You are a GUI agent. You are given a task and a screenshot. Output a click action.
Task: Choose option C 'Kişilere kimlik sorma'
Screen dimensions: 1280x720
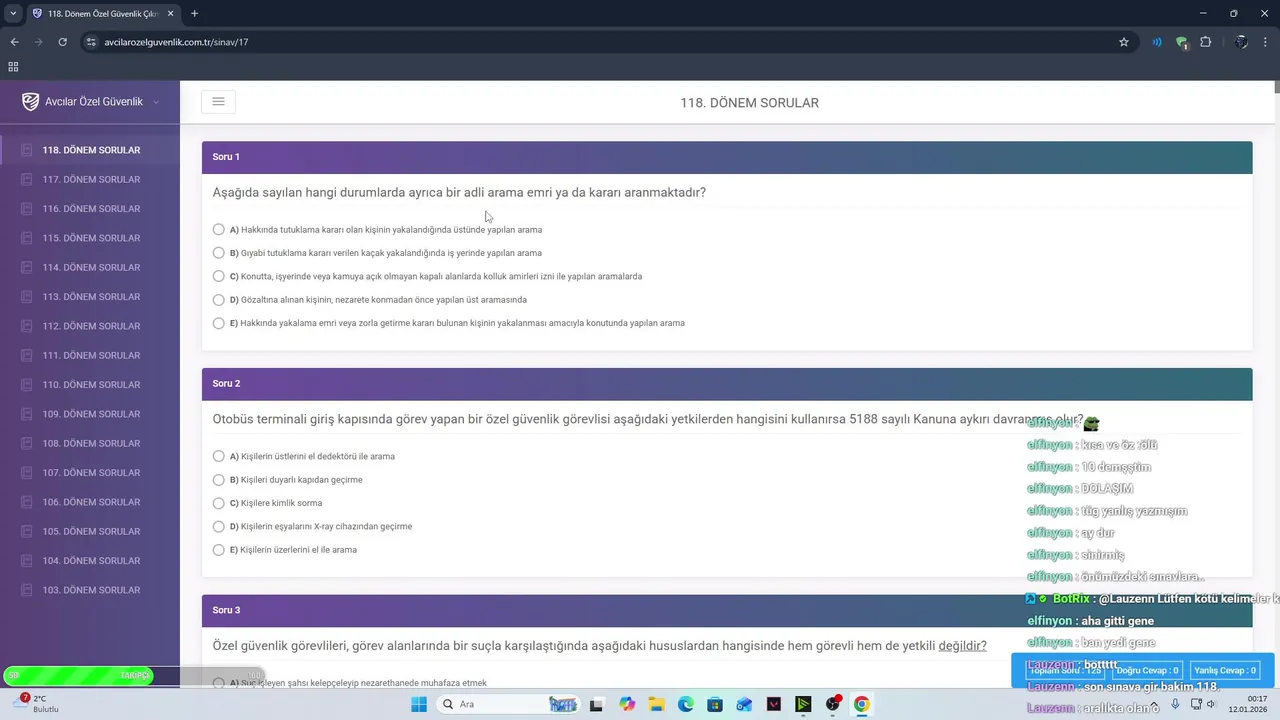coord(219,503)
